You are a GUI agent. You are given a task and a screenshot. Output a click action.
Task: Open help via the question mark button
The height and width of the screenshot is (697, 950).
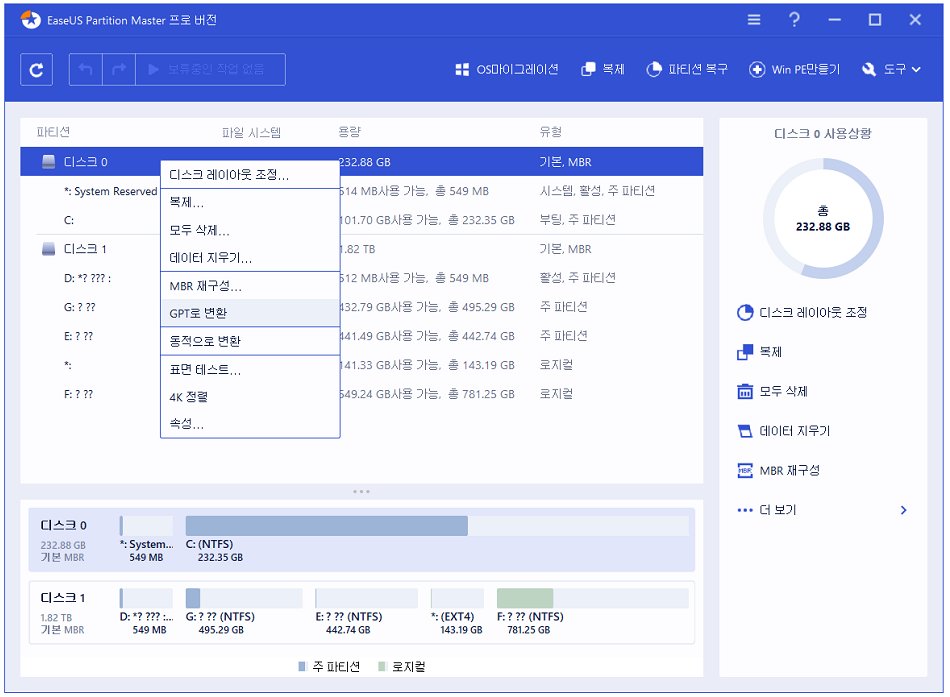click(x=794, y=19)
